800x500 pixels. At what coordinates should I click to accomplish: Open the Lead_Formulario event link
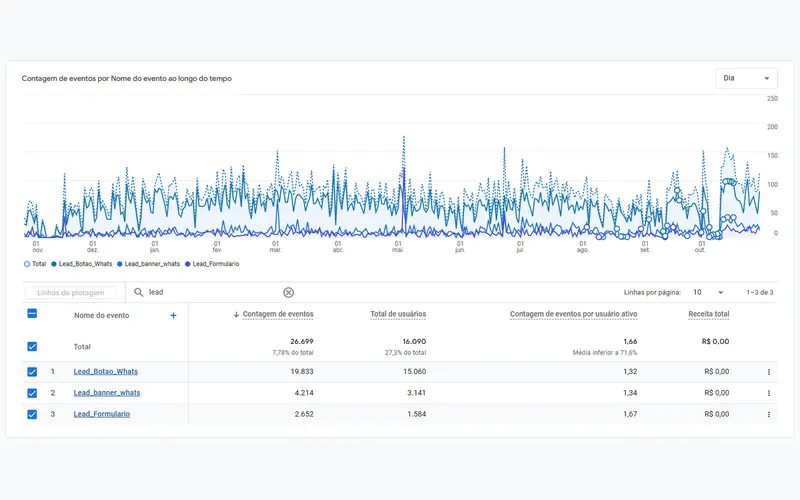[102, 414]
